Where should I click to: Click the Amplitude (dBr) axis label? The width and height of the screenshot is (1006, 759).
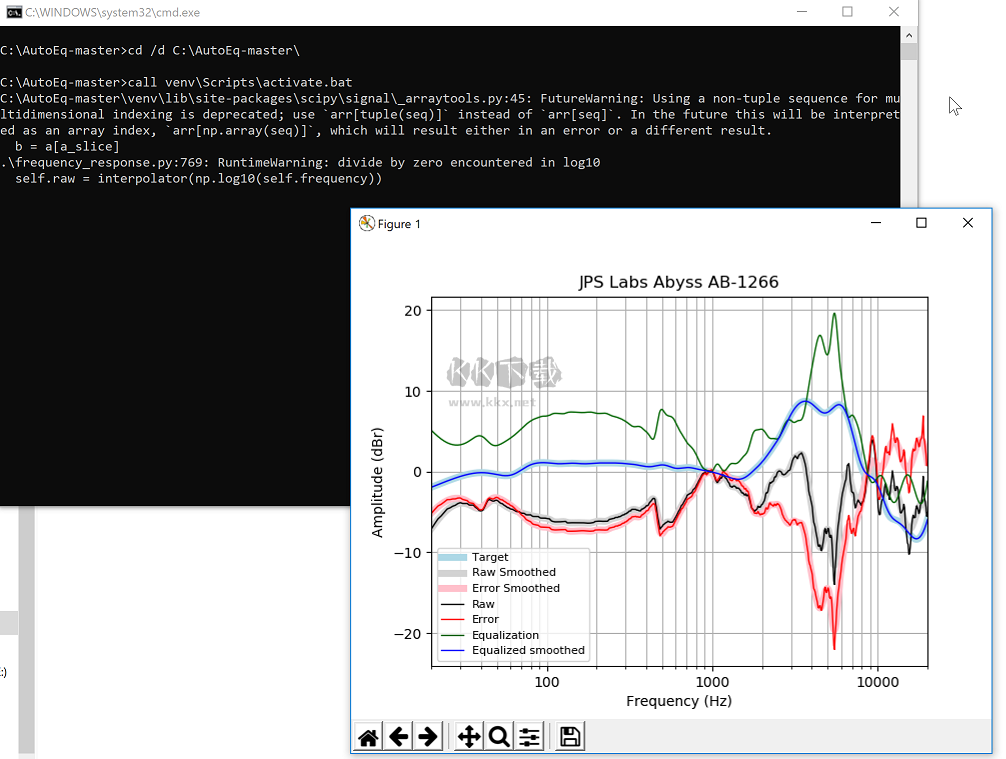point(377,482)
